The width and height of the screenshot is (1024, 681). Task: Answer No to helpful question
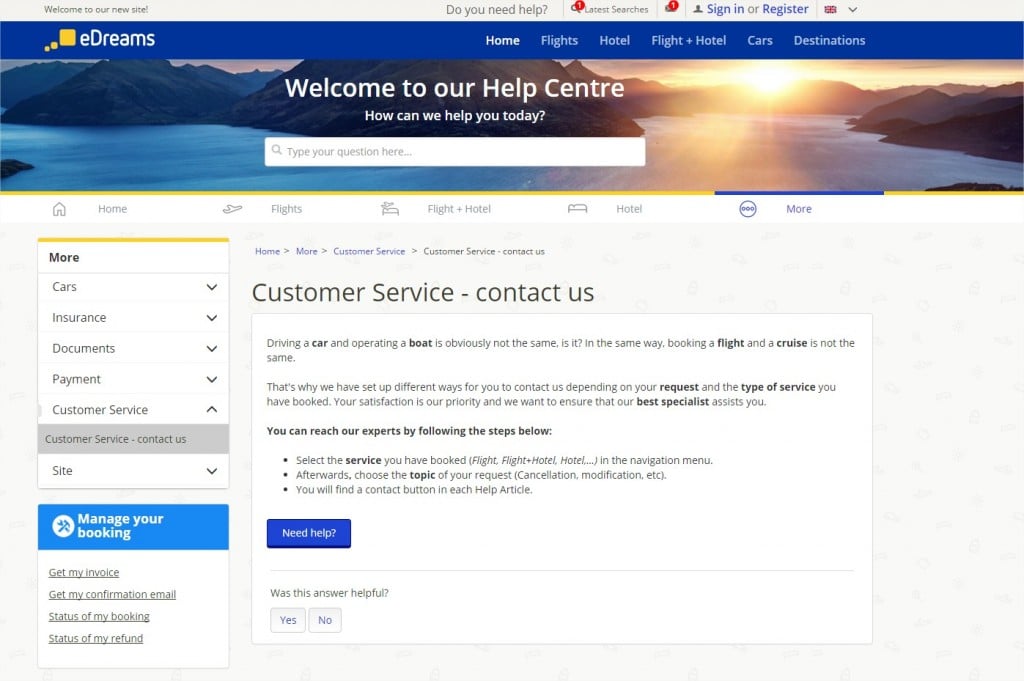pyautogui.click(x=325, y=620)
